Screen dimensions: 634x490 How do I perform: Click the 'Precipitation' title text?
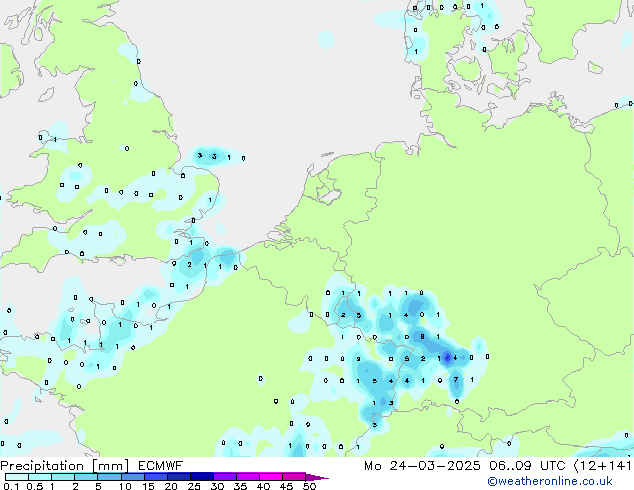[42, 466]
